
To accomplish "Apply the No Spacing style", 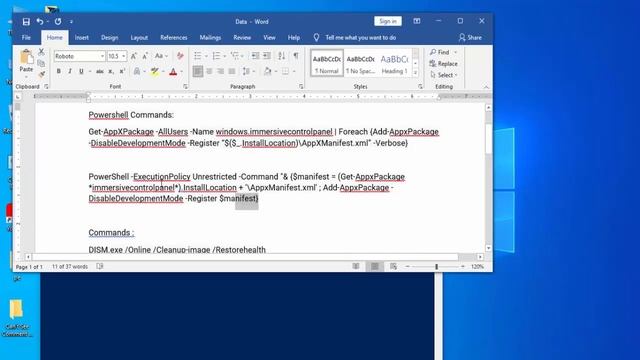I will click(x=361, y=63).
